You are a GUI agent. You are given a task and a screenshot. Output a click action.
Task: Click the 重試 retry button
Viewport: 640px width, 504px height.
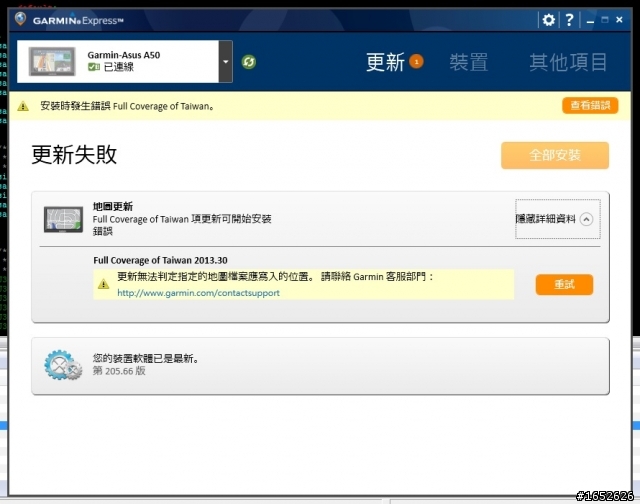564,284
